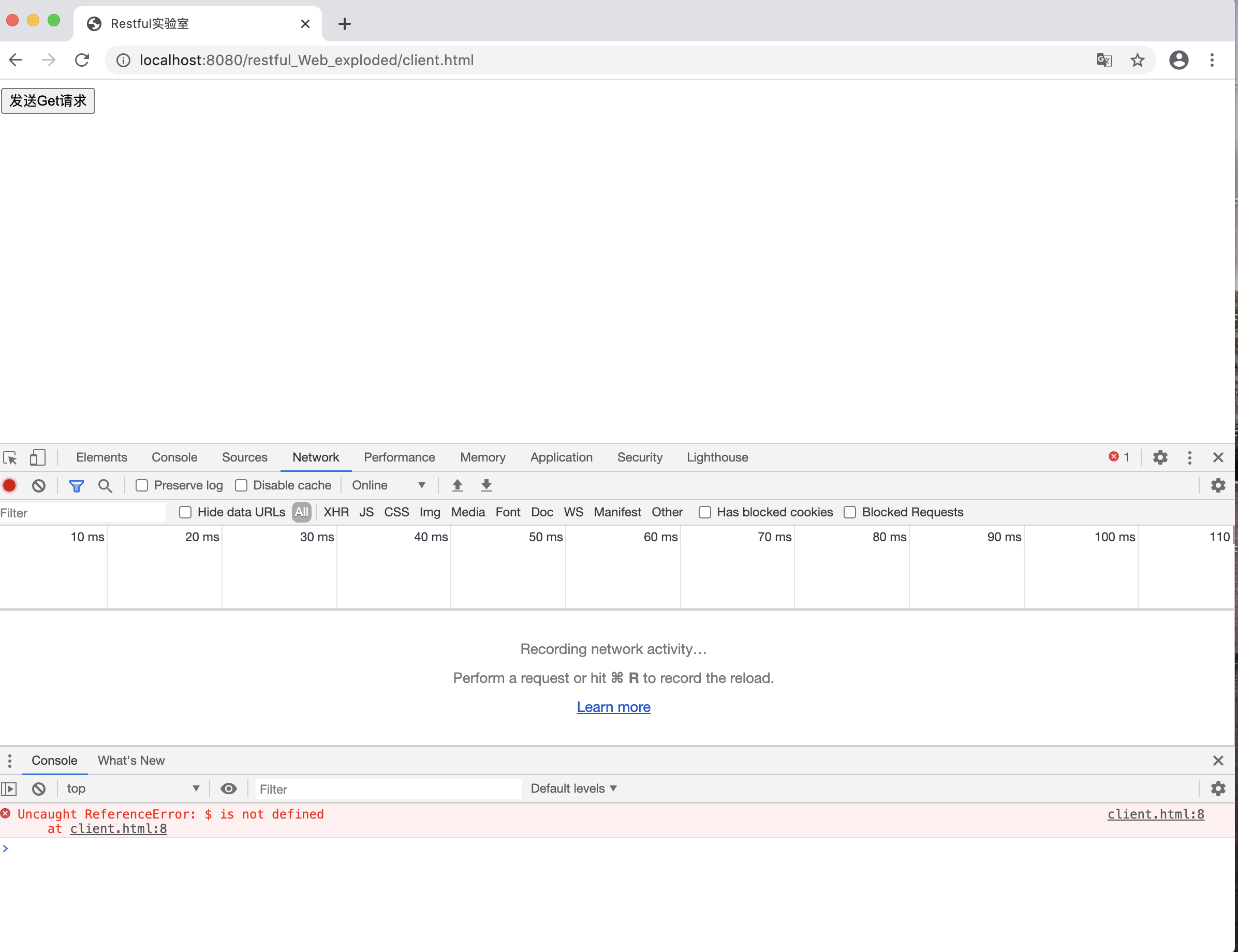Check Hide data URLs

[x=185, y=512]
